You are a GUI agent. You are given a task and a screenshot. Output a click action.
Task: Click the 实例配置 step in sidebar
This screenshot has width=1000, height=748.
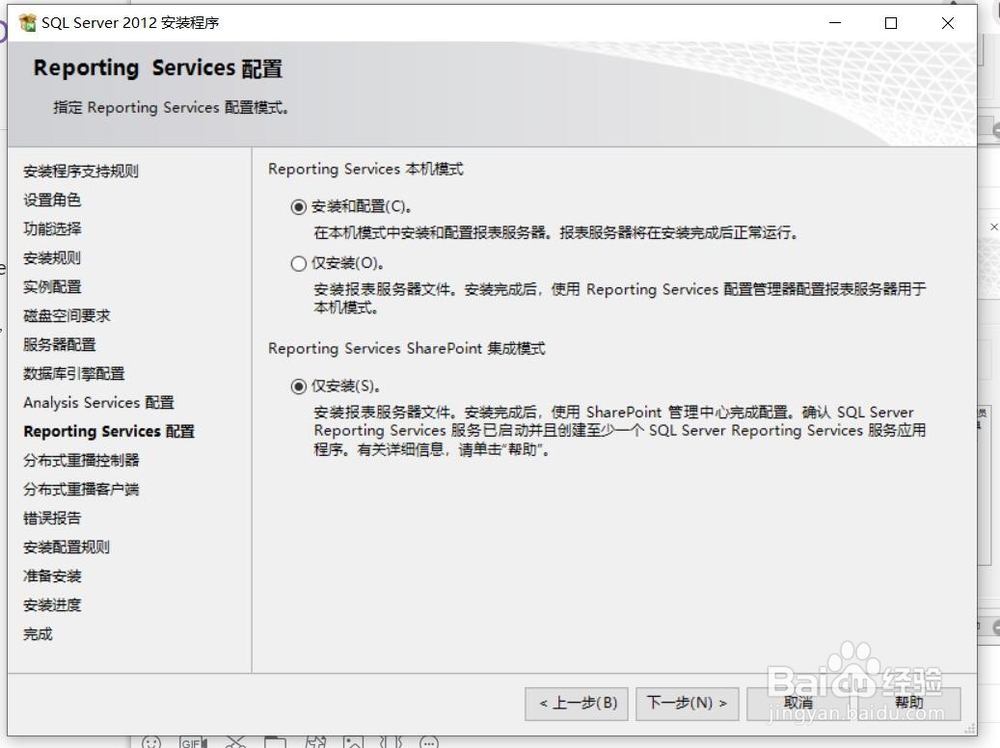(x=52, y=287)
